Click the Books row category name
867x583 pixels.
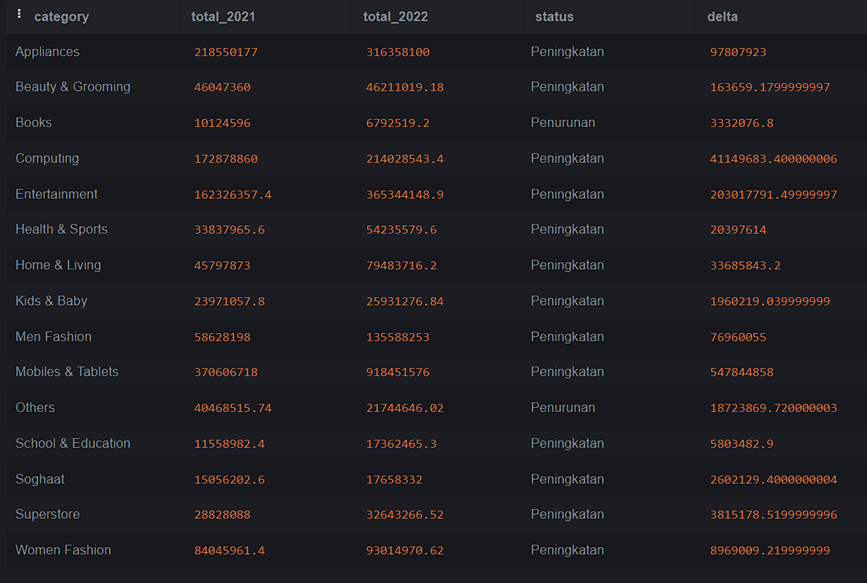[x=33, y=122]
